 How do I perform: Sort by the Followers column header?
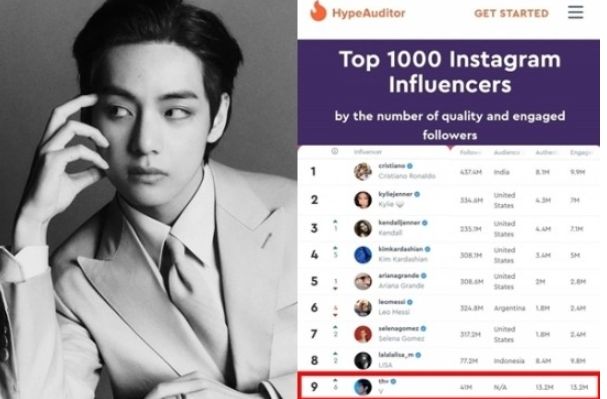pyautogui.click(x=470, y=152)
